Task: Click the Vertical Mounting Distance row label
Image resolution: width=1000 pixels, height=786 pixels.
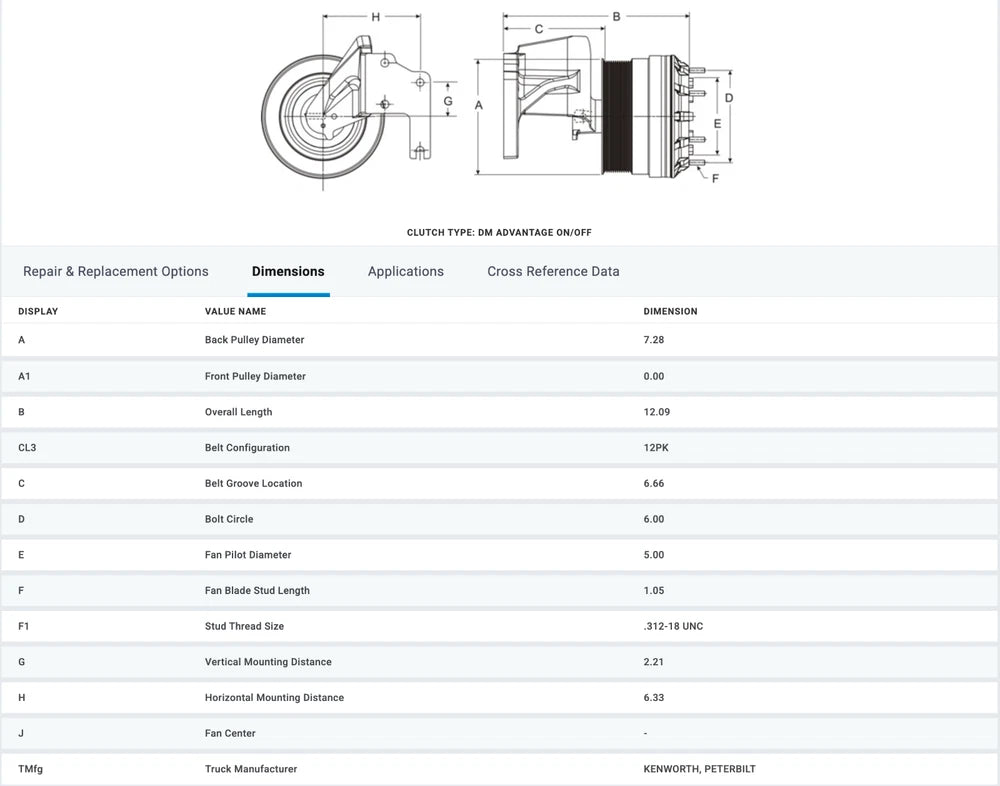Action: tap(268, 662)
